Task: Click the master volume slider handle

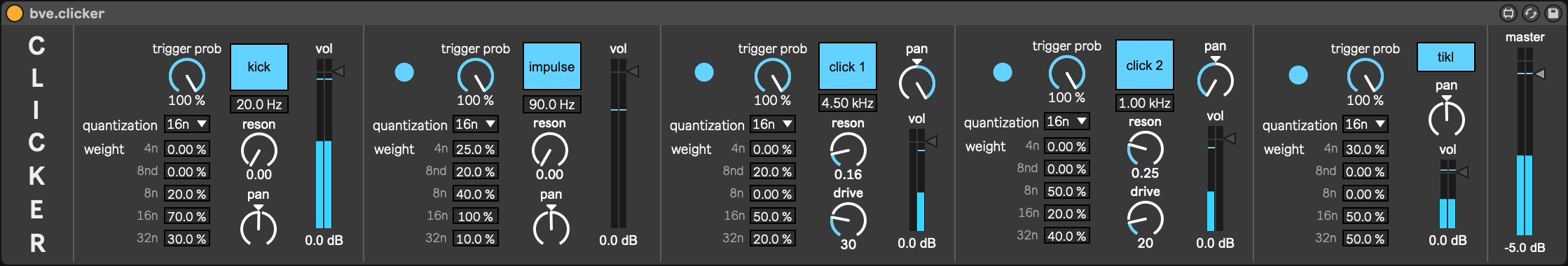Action: [1540, 73]
